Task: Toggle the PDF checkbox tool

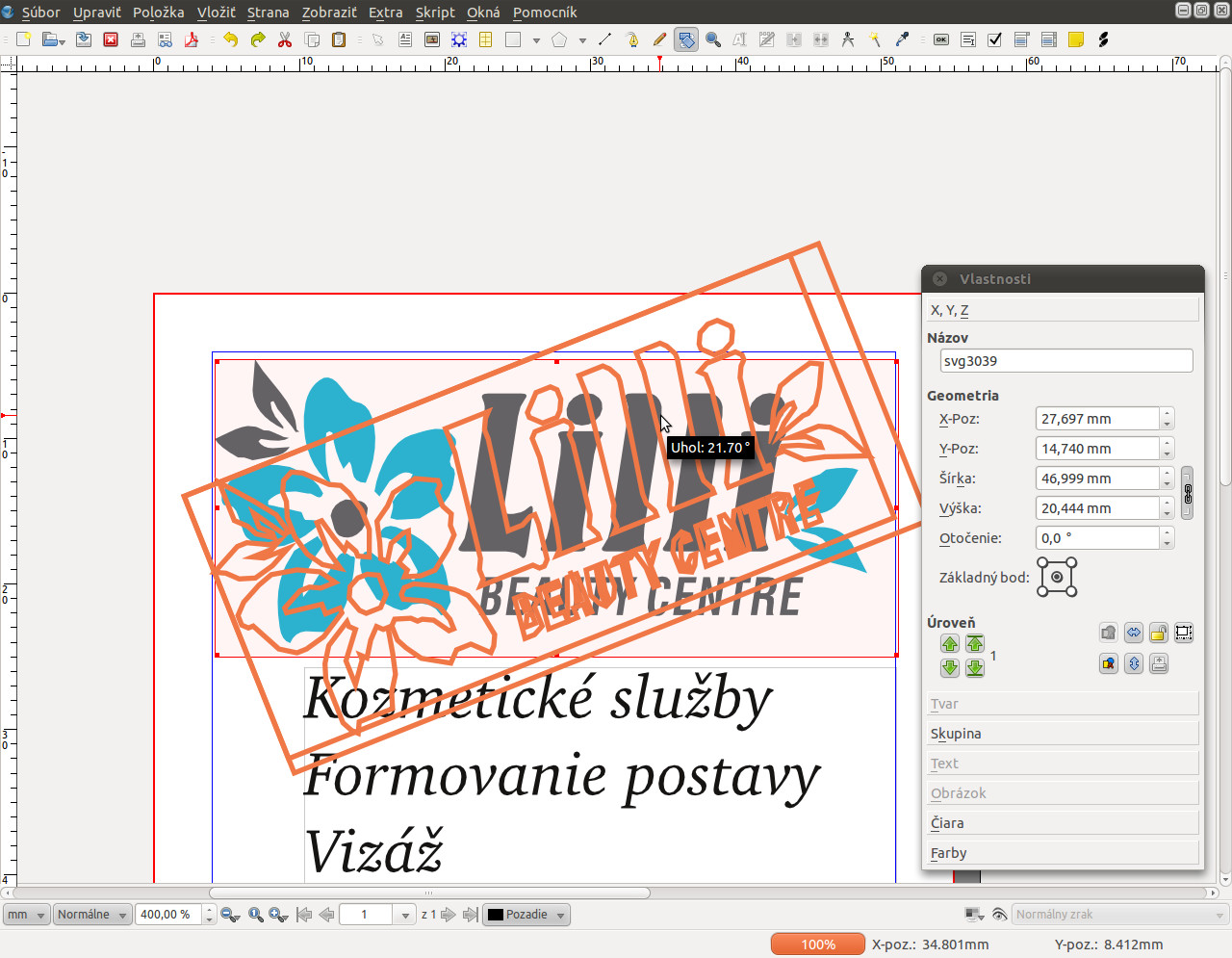Action: (x=995, y=39)
